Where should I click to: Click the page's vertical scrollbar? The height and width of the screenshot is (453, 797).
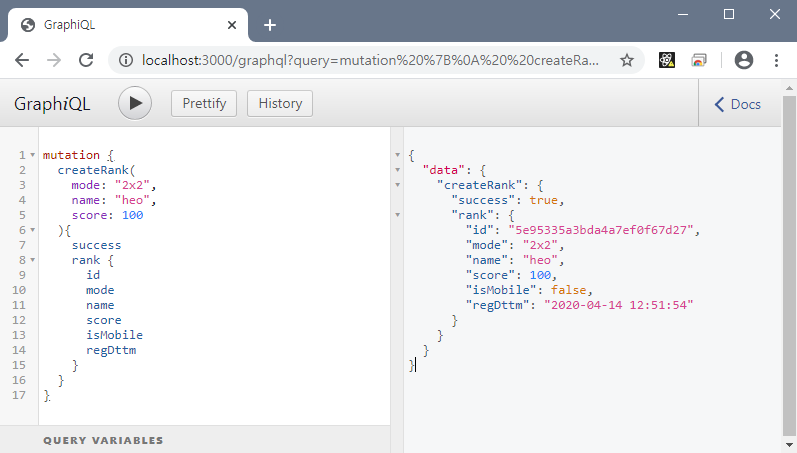[x=789, y=264]
